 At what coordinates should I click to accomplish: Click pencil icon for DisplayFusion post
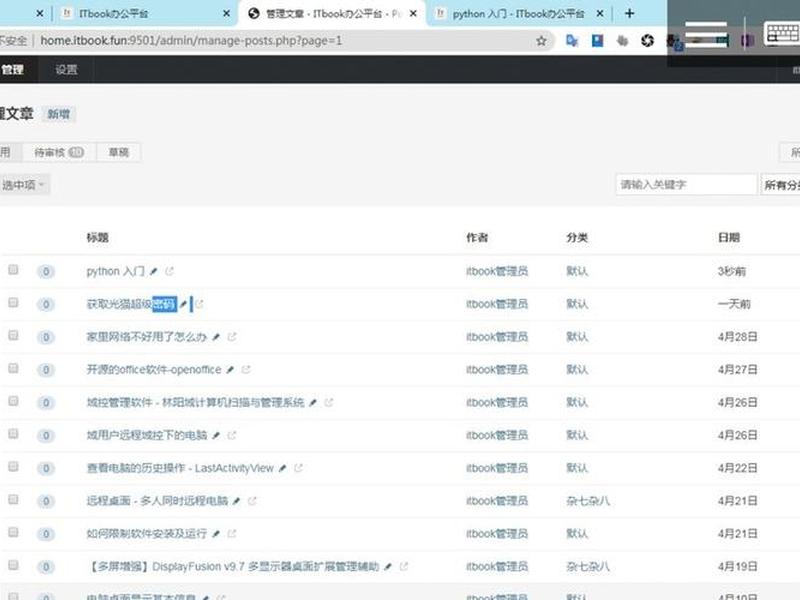(388, 566)
